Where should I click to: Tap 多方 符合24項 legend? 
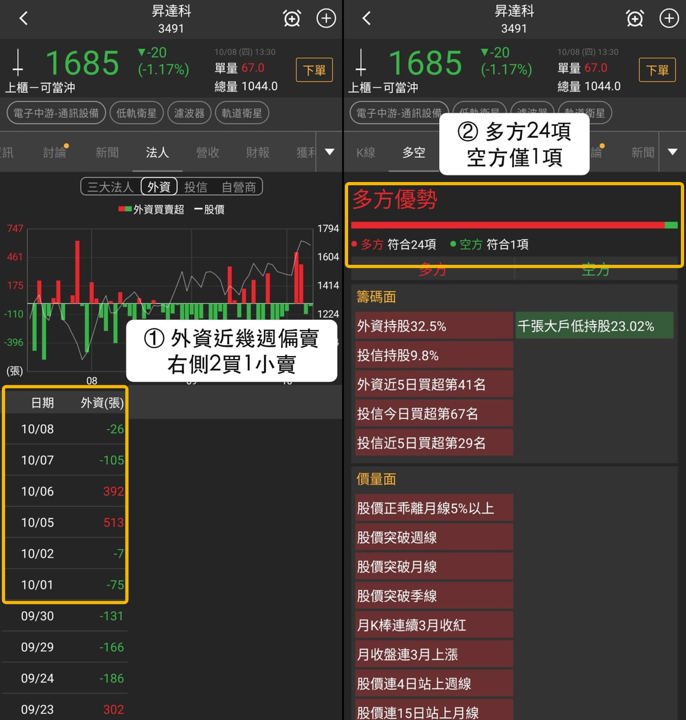[x=394, y=244]
